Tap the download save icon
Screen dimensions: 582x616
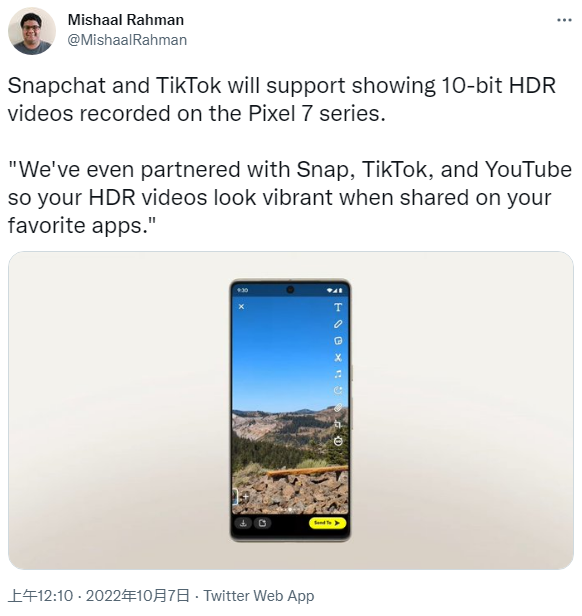tap(244, 523)
